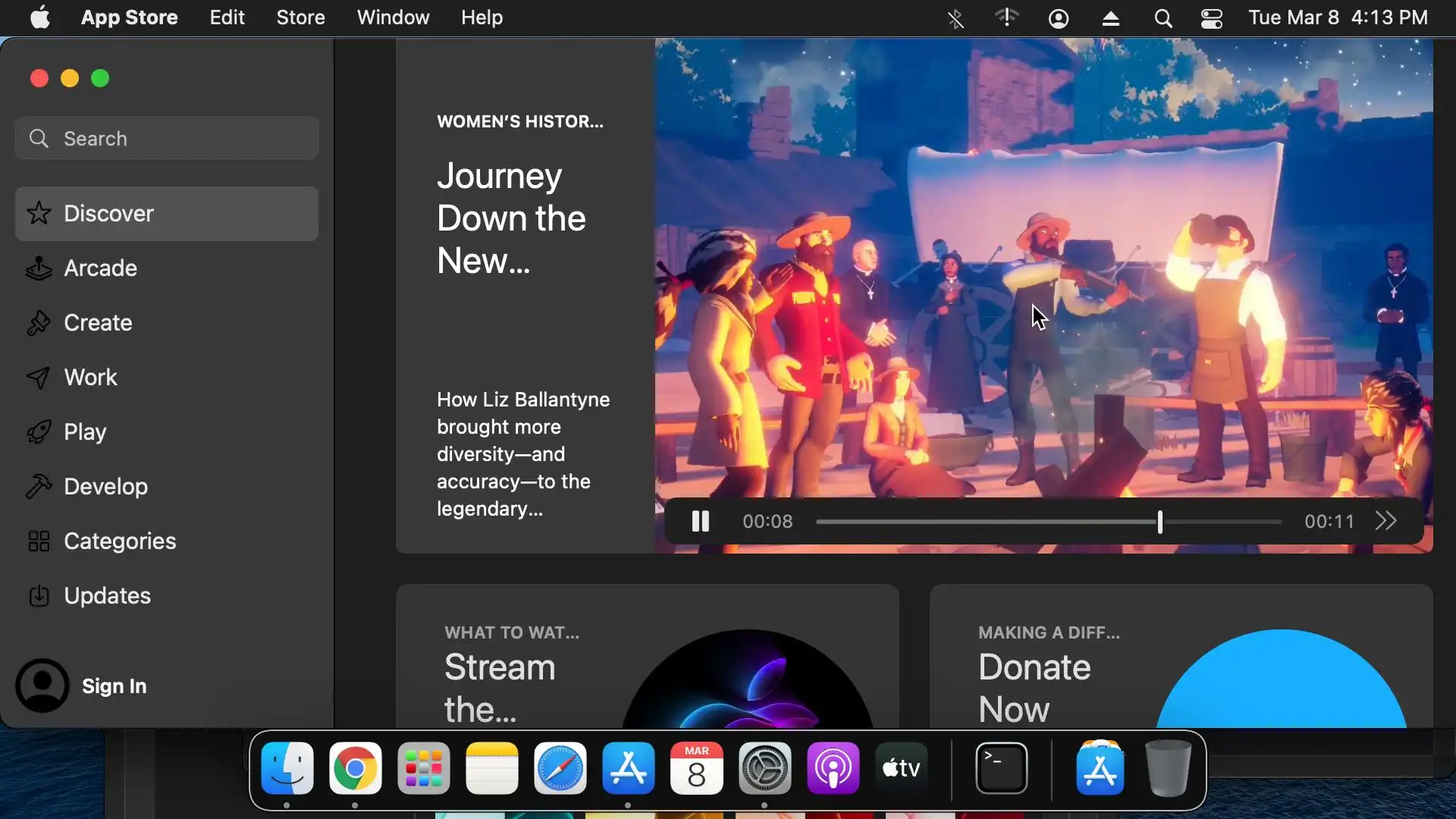
Task: Go to the Work sidebar section
Action: coord(90,377)
